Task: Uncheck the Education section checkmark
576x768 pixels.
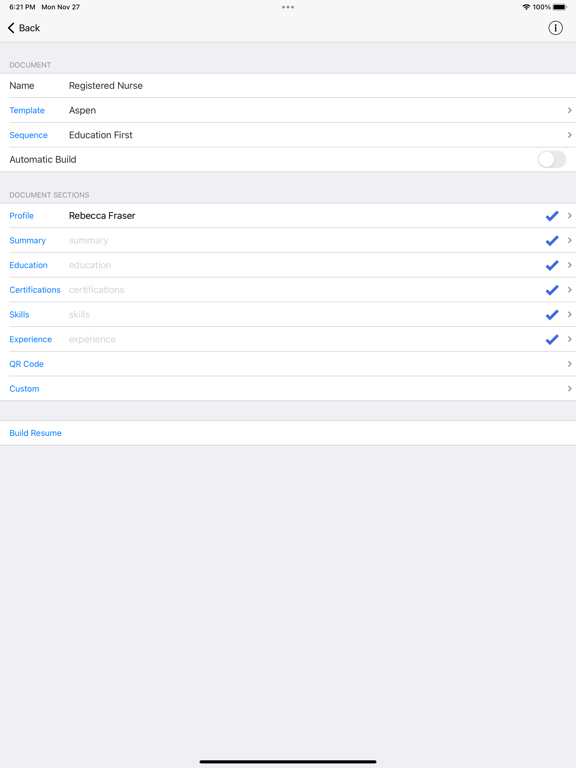Action: pyautogui.click(x=552, y=265)
